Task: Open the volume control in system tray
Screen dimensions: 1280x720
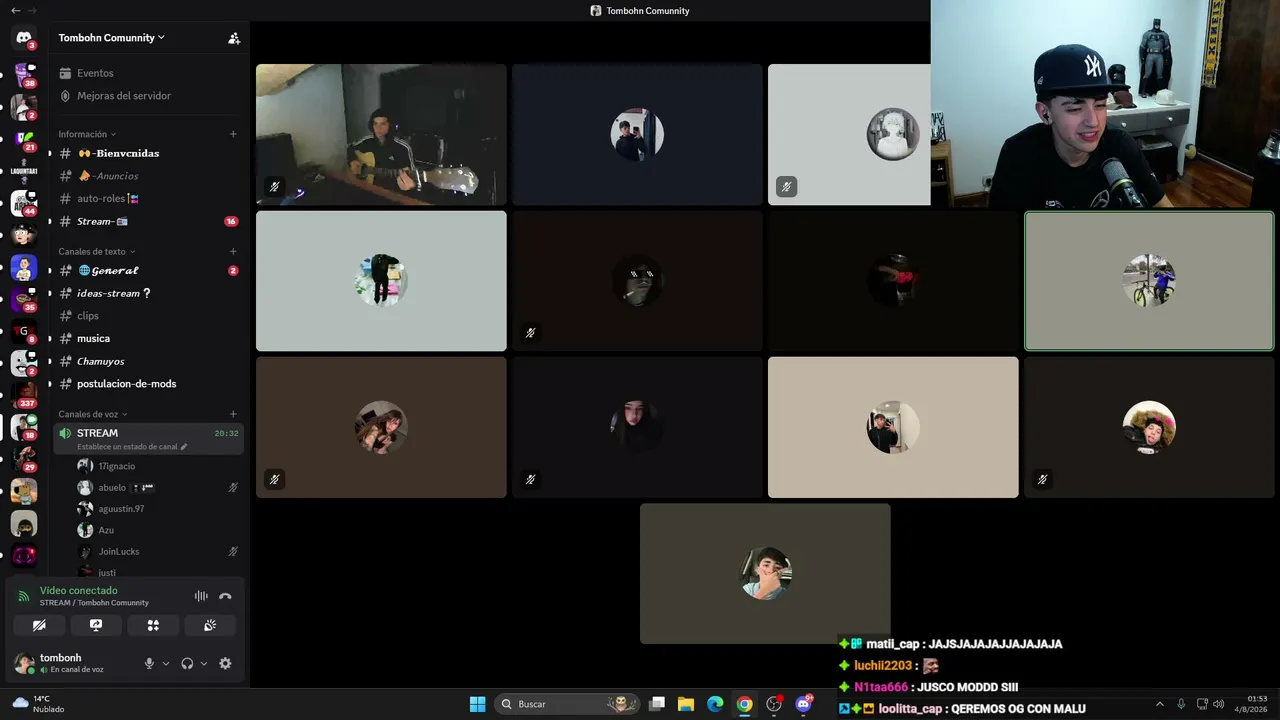Action: [1218, 704]
